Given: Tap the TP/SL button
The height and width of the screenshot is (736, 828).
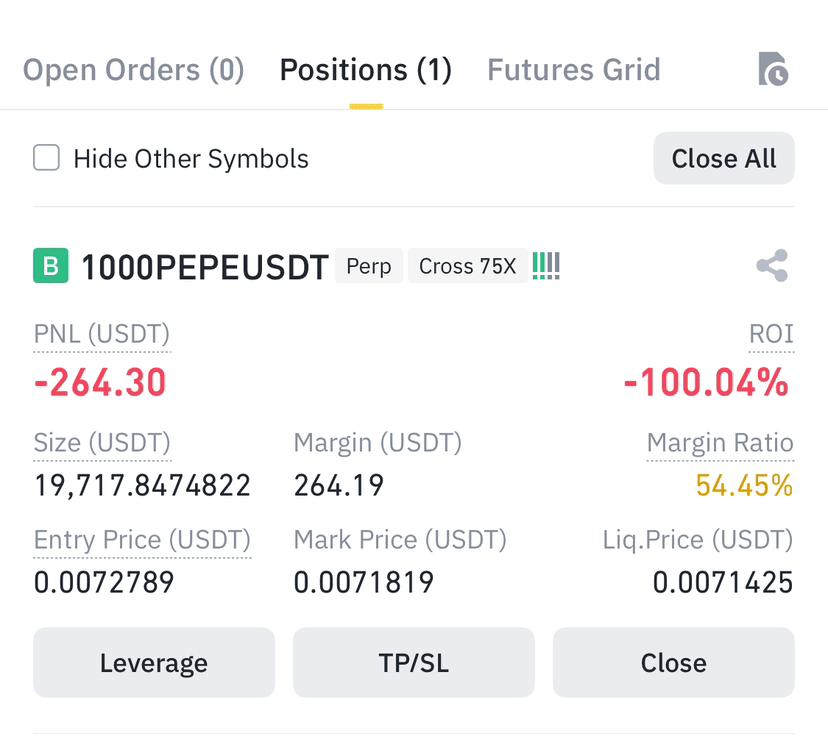Looking at the screenshot, I should tap(414, 663).
